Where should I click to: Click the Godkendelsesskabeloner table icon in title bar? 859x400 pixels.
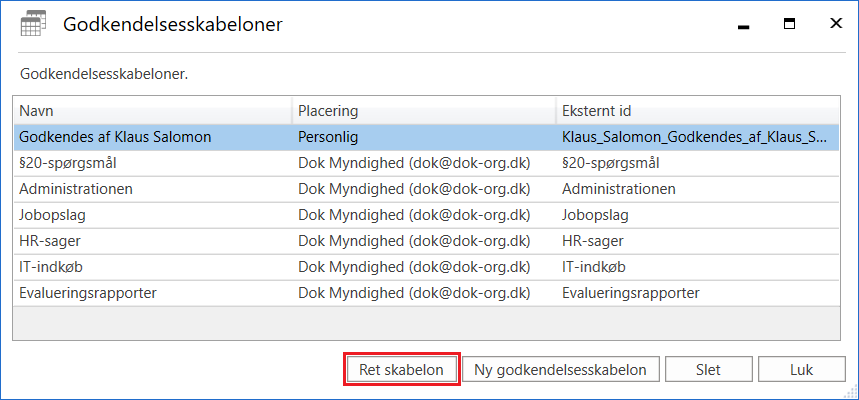32,25
